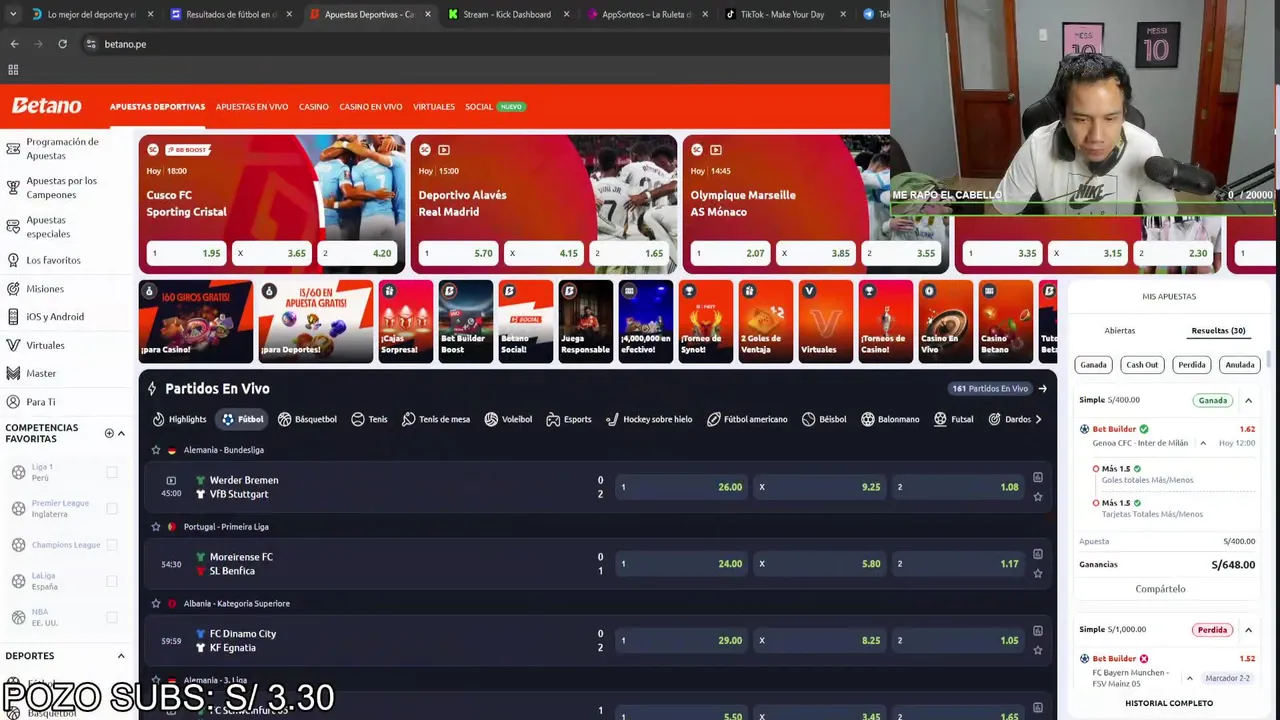The image size is (1280, 720).
Task: Open stats icon for Werder Bremen match
Action: [x=1038, y=478]
